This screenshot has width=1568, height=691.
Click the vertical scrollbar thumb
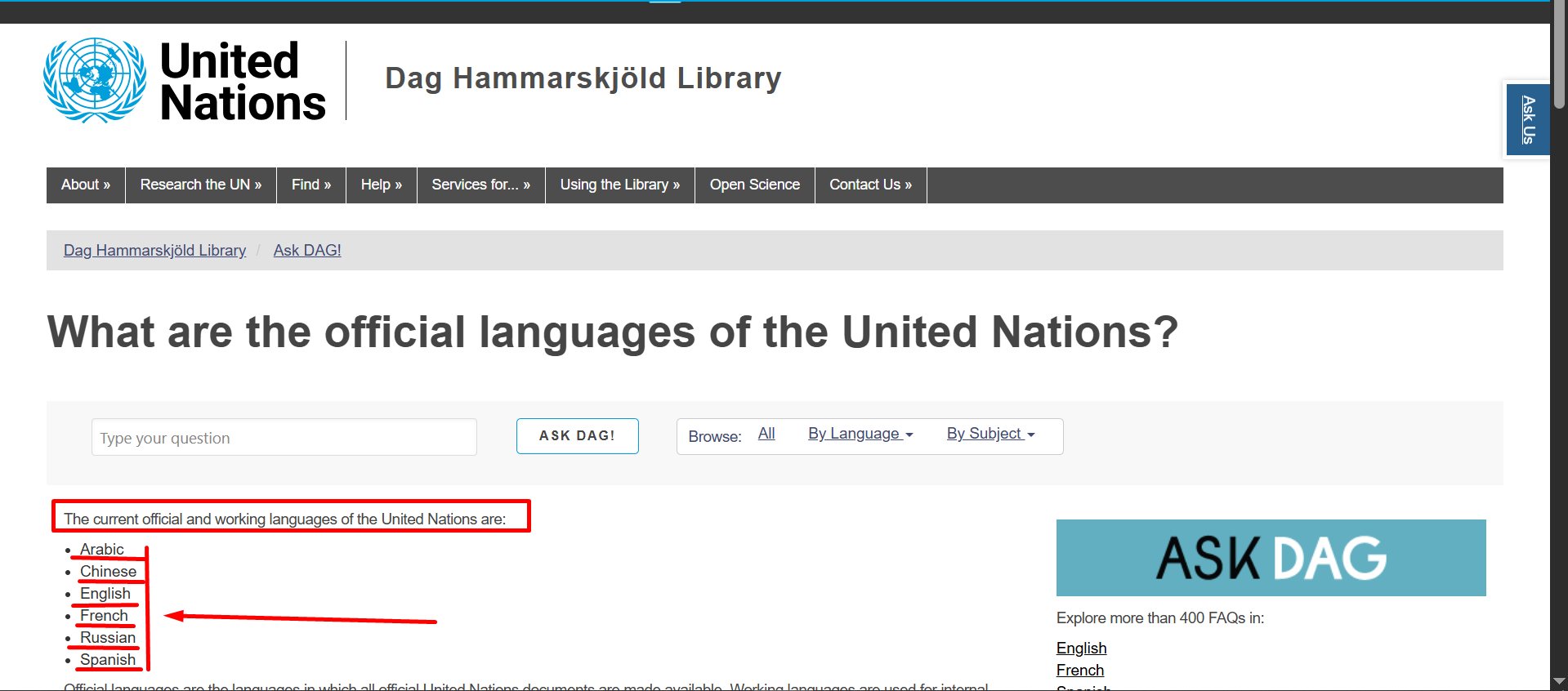[x=1560, y=56]
